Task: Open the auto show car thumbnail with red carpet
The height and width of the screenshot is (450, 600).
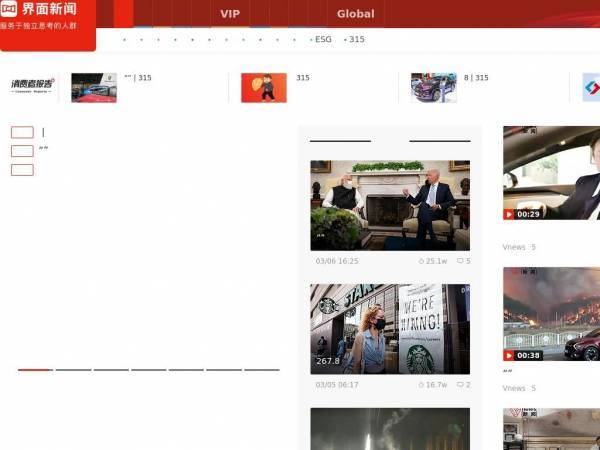Action: 94,88
